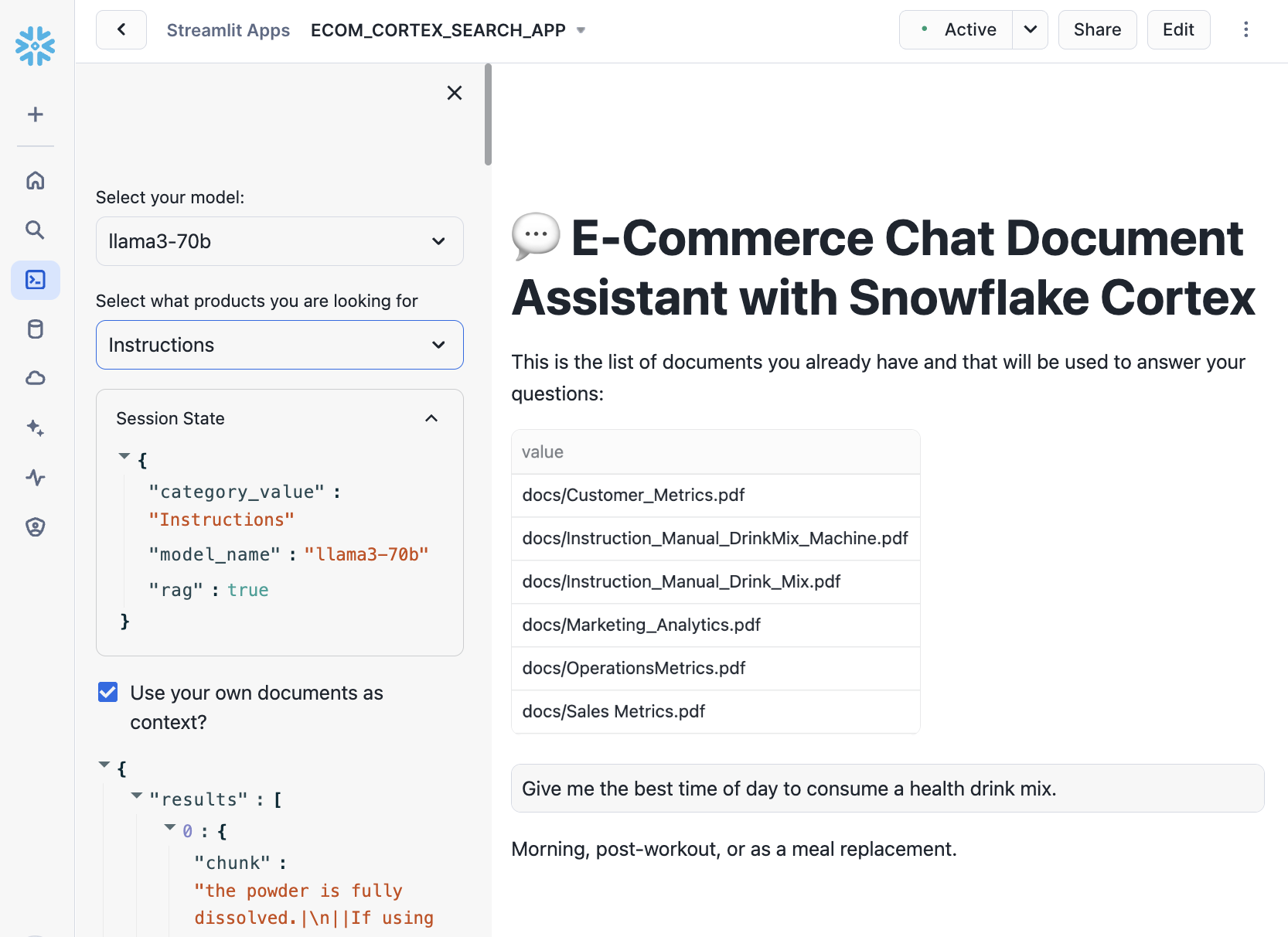Collapse the results JSON array node
1288x937 pixels.
(137, 796)
